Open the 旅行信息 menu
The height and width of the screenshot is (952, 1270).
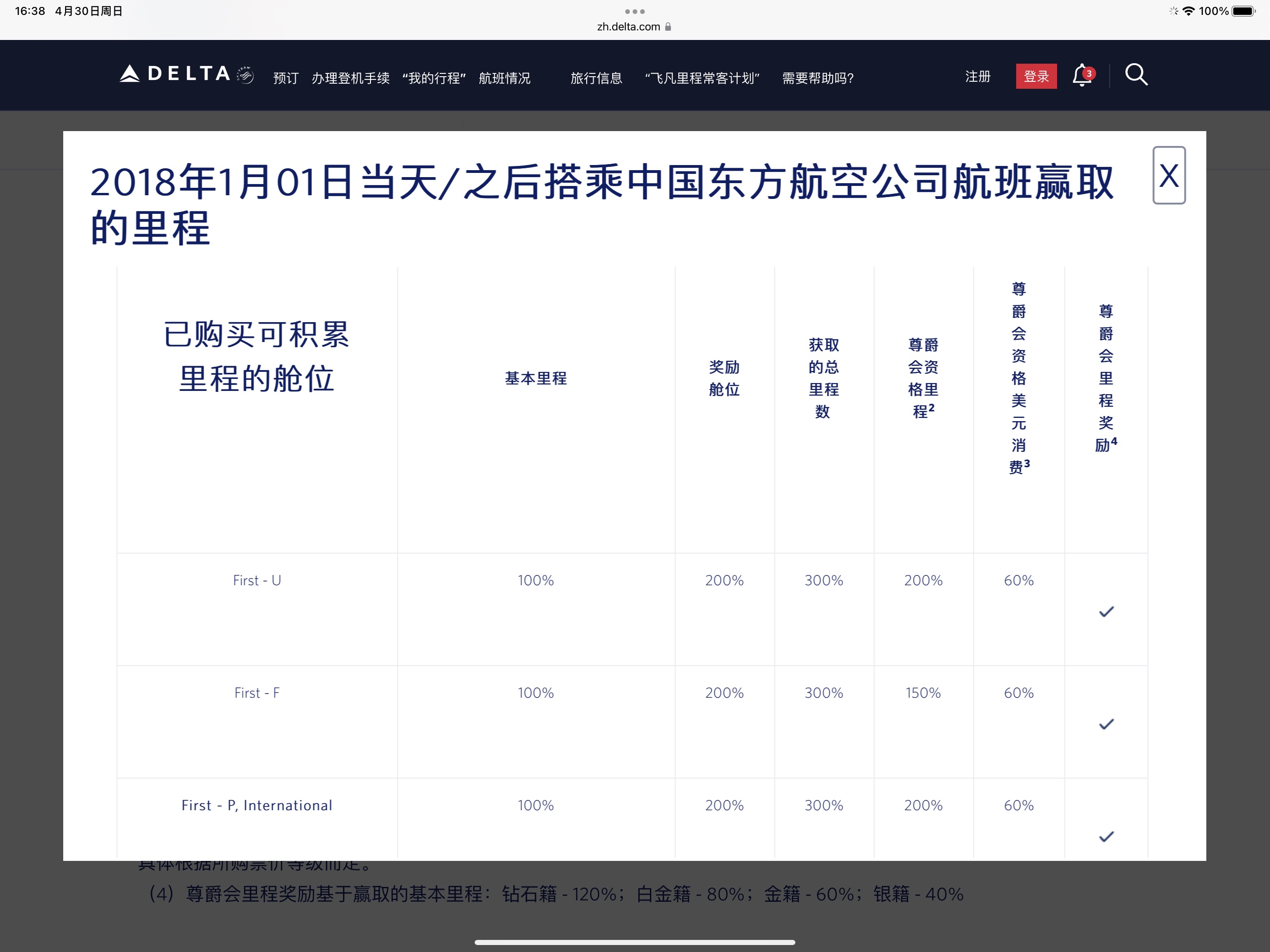click(x=596, y=78)
